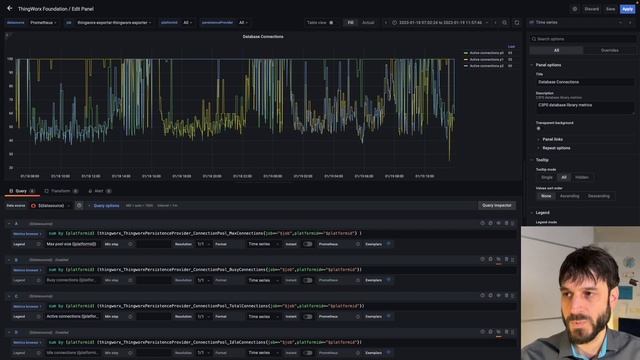Open Format Time series dropdown for query A
This screenshot has height=360, width=640.
click(263, 244)
